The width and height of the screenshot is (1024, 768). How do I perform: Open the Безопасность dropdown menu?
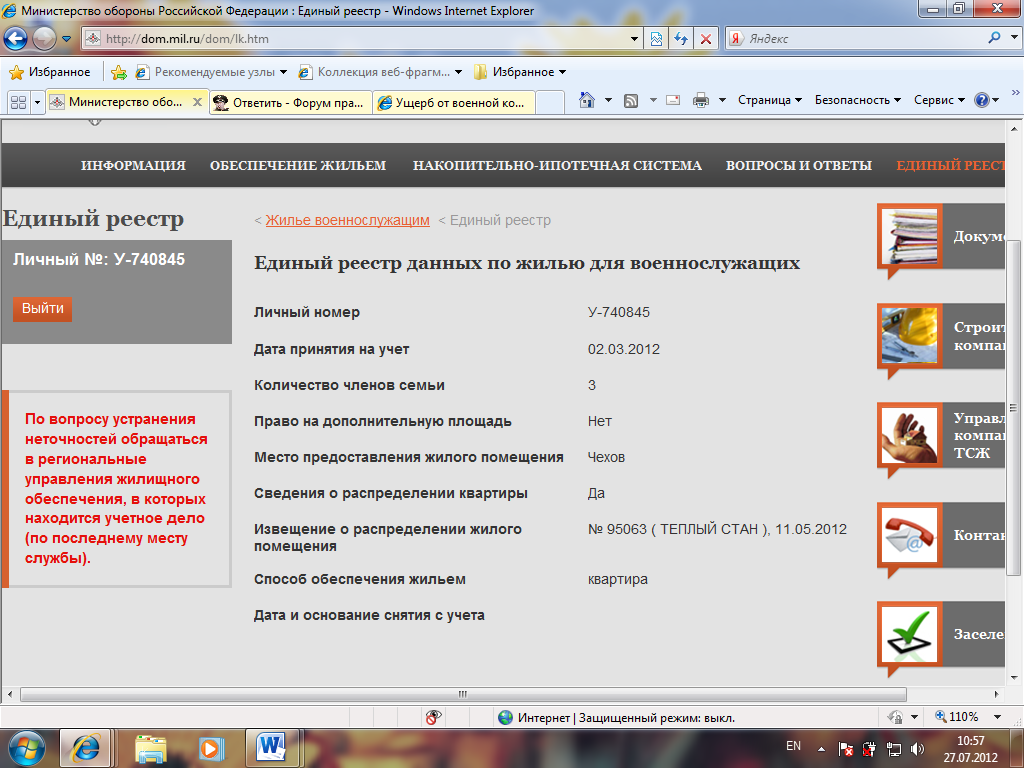pyautogui.click(x=857, y=100)
